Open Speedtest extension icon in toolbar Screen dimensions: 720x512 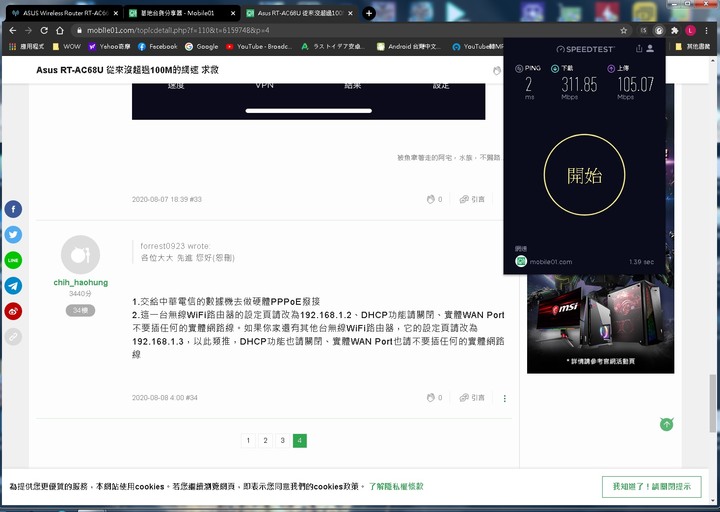(659, 30)
